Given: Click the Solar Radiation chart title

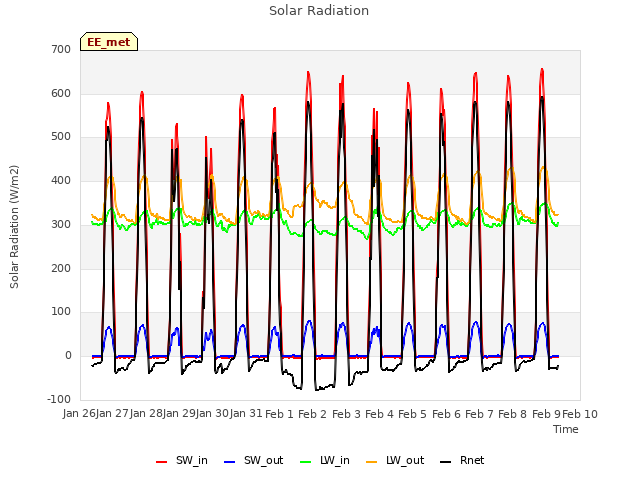Looking at the screenshot, I should point(319,11).
